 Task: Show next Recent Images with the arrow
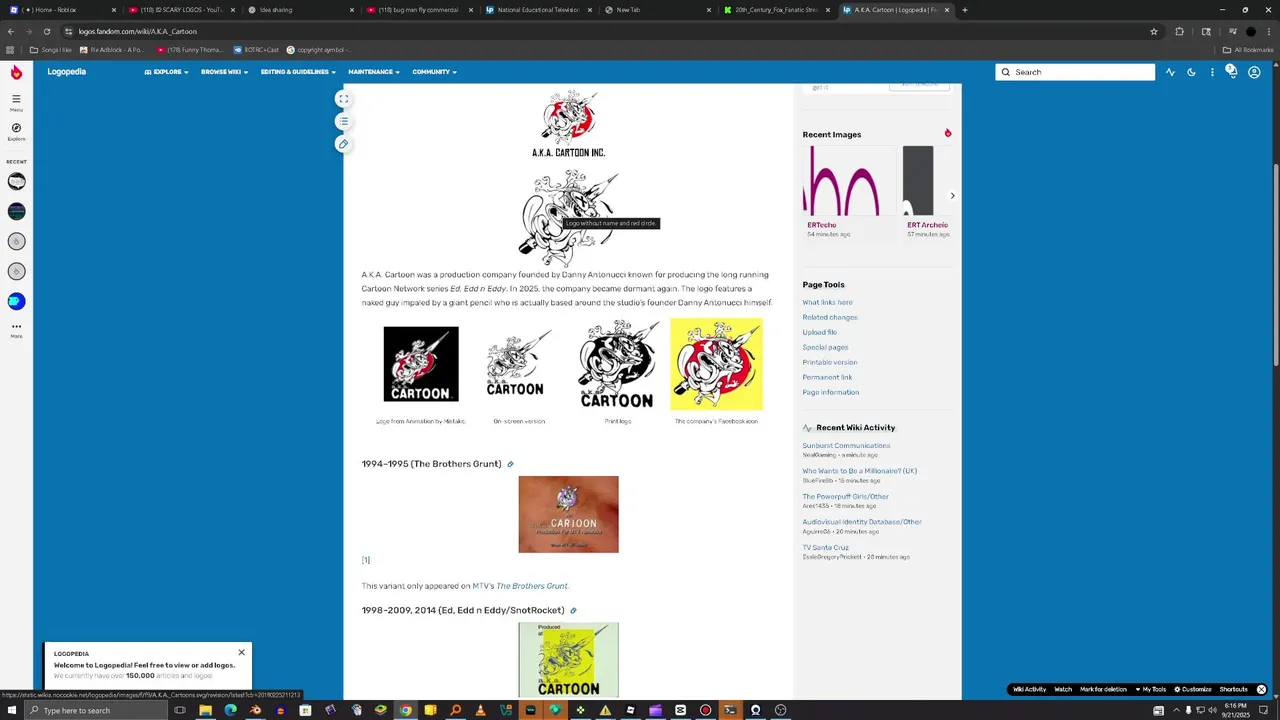952,196
